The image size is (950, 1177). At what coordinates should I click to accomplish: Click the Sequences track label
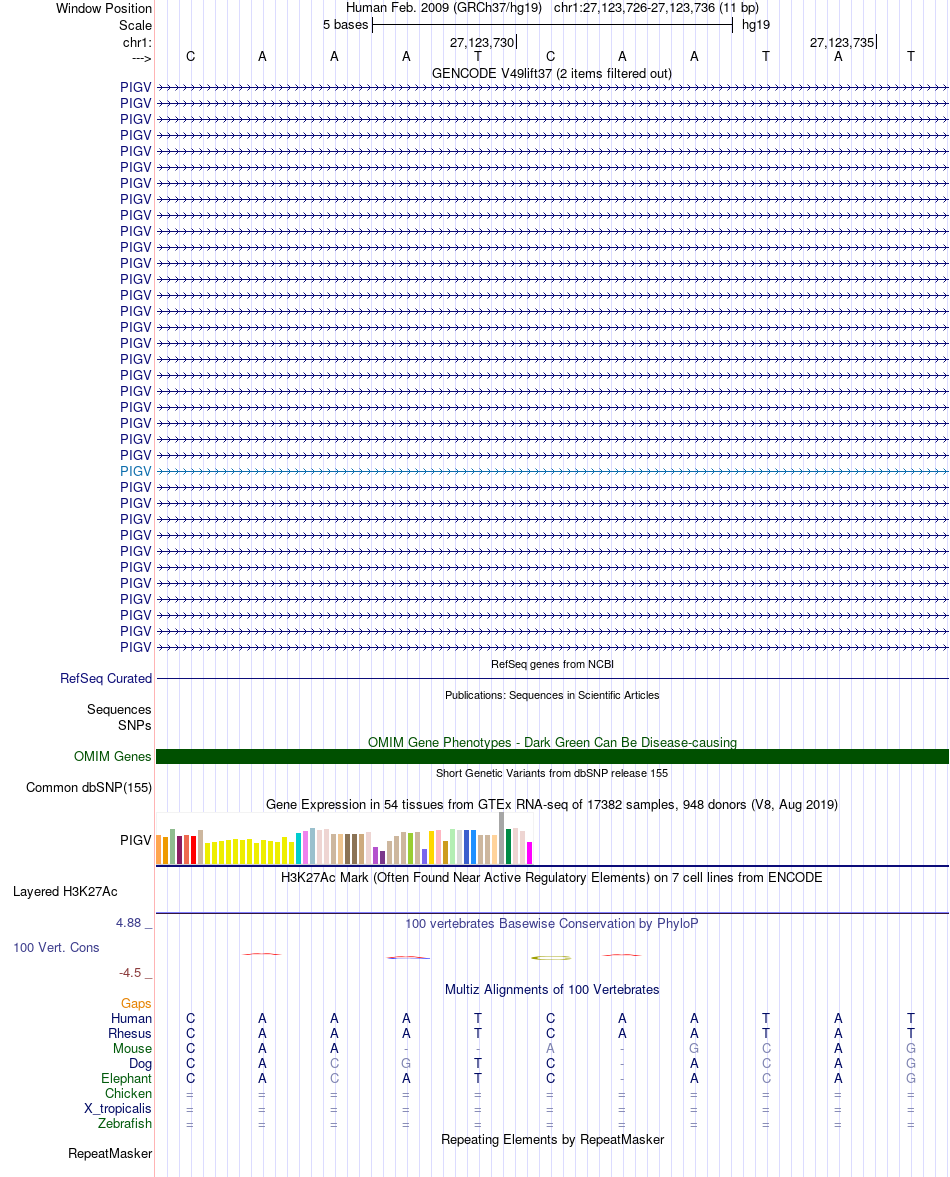[119, 709]
